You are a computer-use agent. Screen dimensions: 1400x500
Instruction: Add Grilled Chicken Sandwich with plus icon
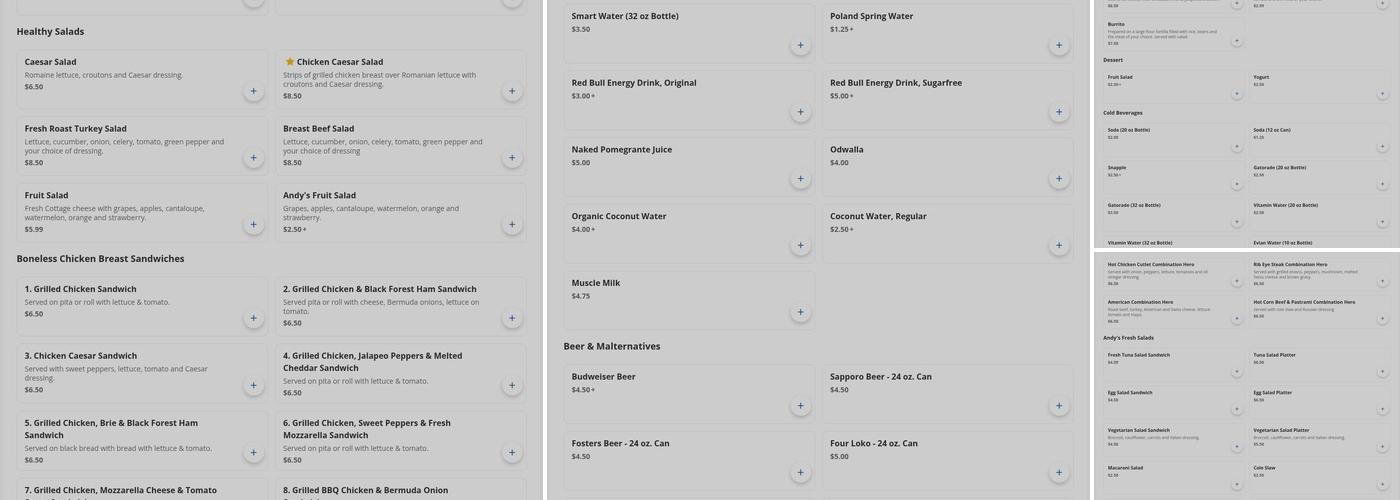pos(253,318)
